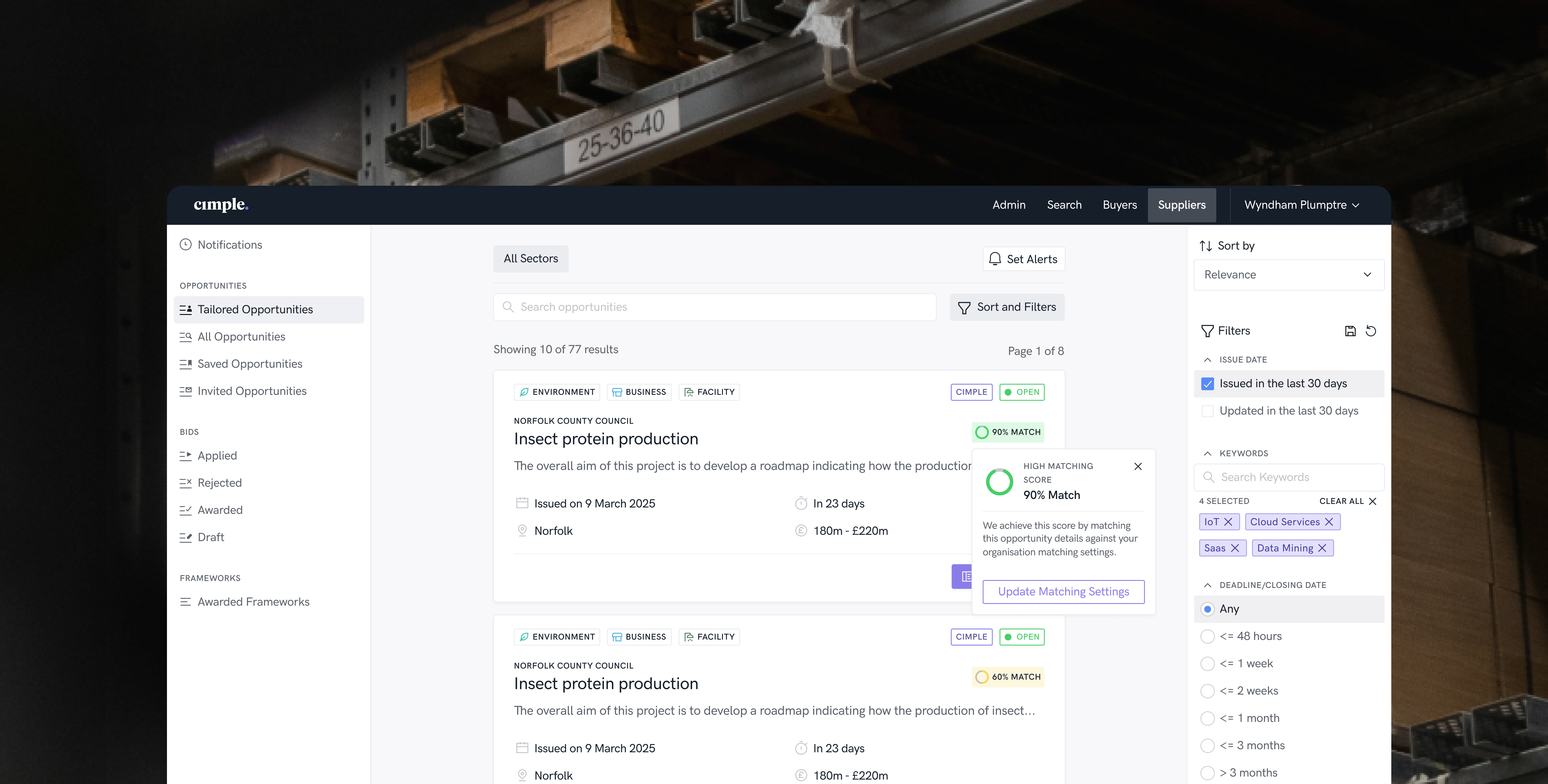
Task: Click the funnel icon in Sort and Filters
Action: [x=964, y=308]
